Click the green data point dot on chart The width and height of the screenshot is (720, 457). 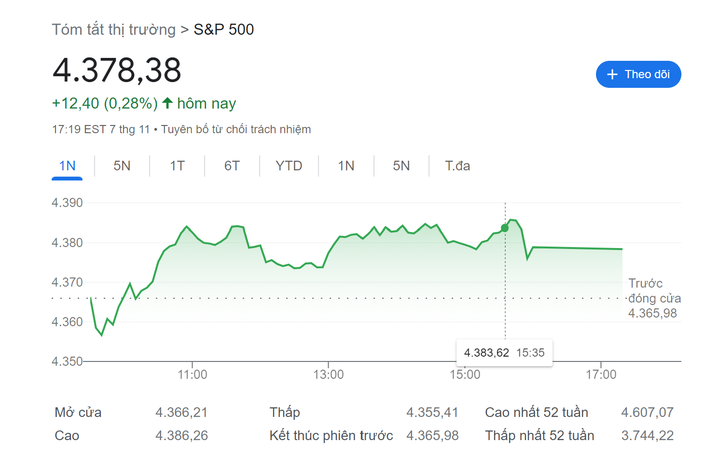click(x=504, y=228)
